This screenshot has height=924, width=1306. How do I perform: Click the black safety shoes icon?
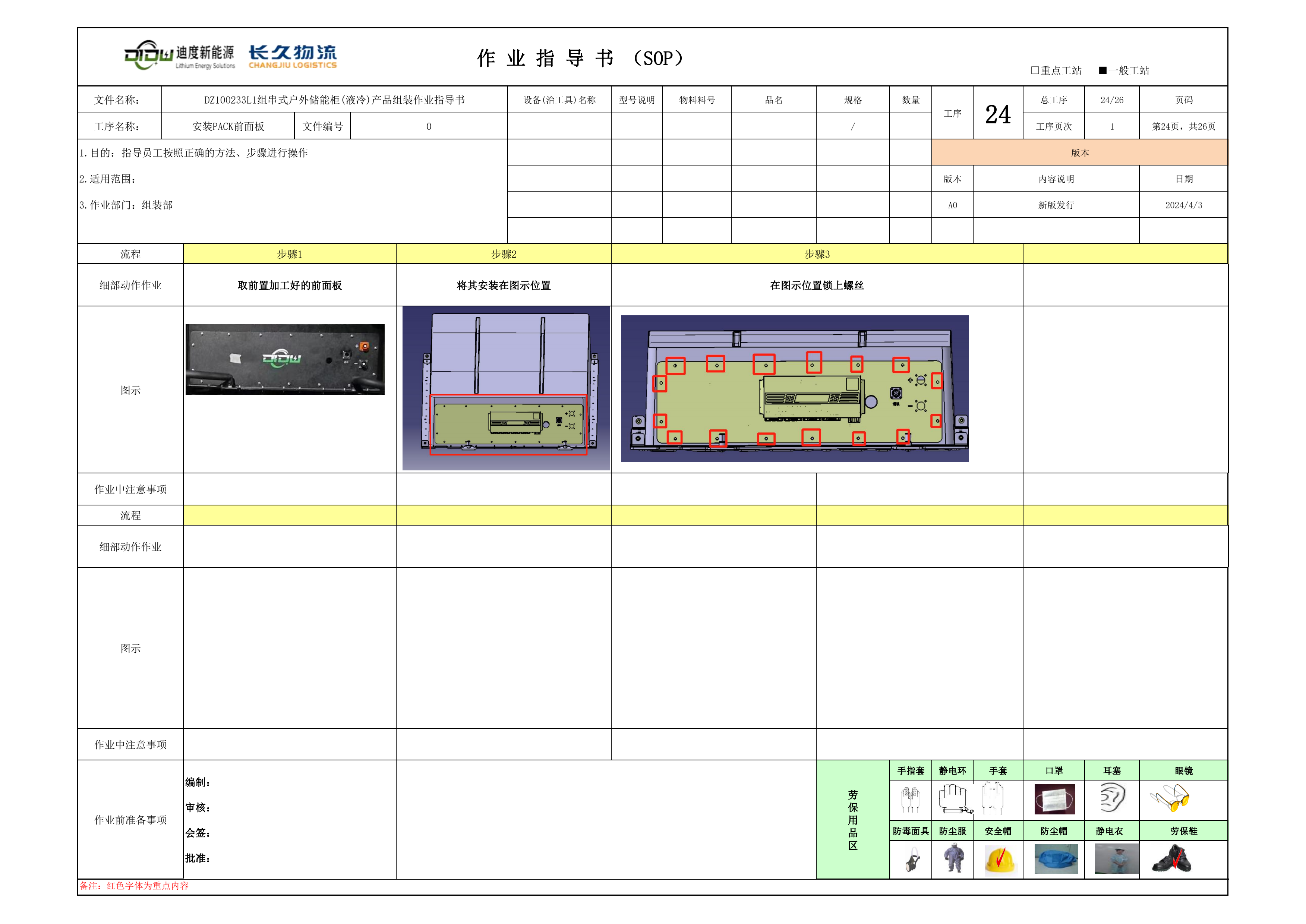click(1171, 859)
